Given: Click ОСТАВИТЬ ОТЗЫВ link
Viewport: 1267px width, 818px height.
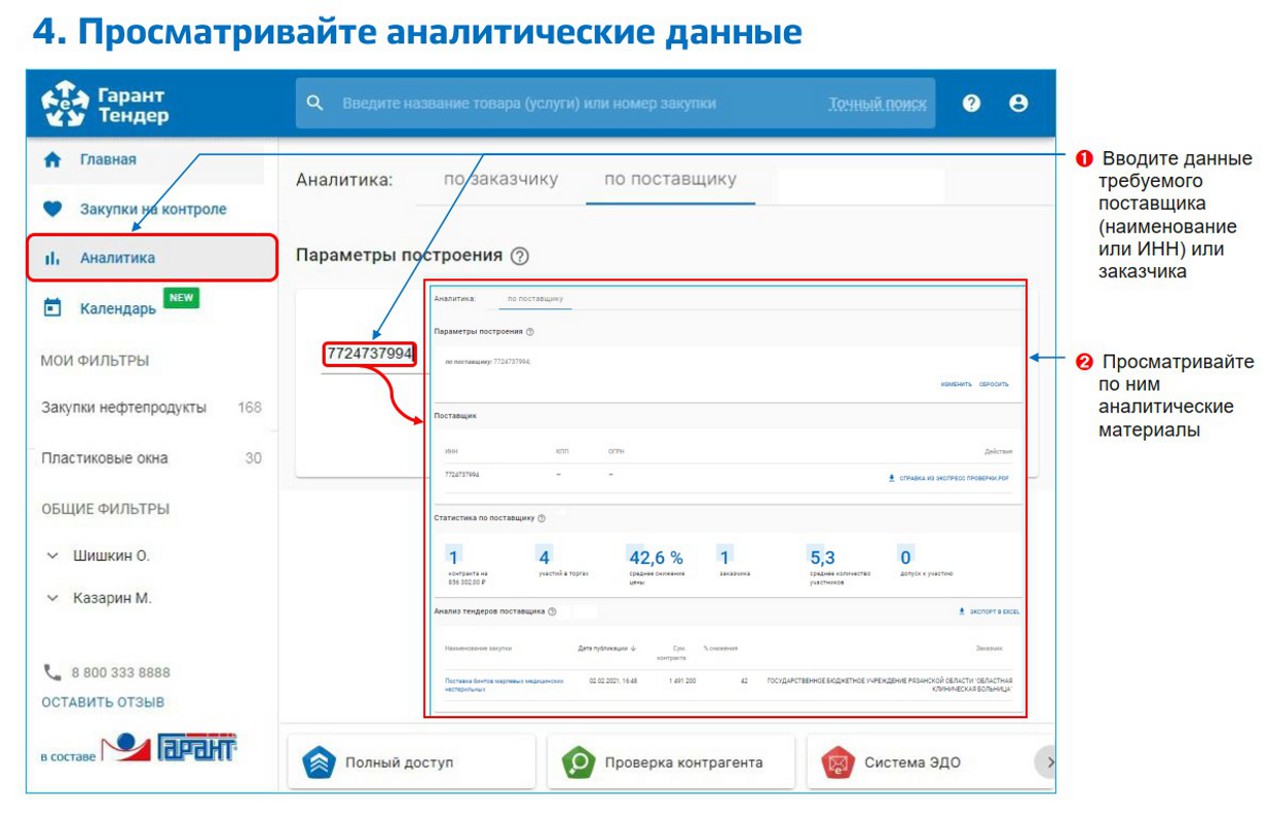Looking at the screenshot, I should click(102, 702).
